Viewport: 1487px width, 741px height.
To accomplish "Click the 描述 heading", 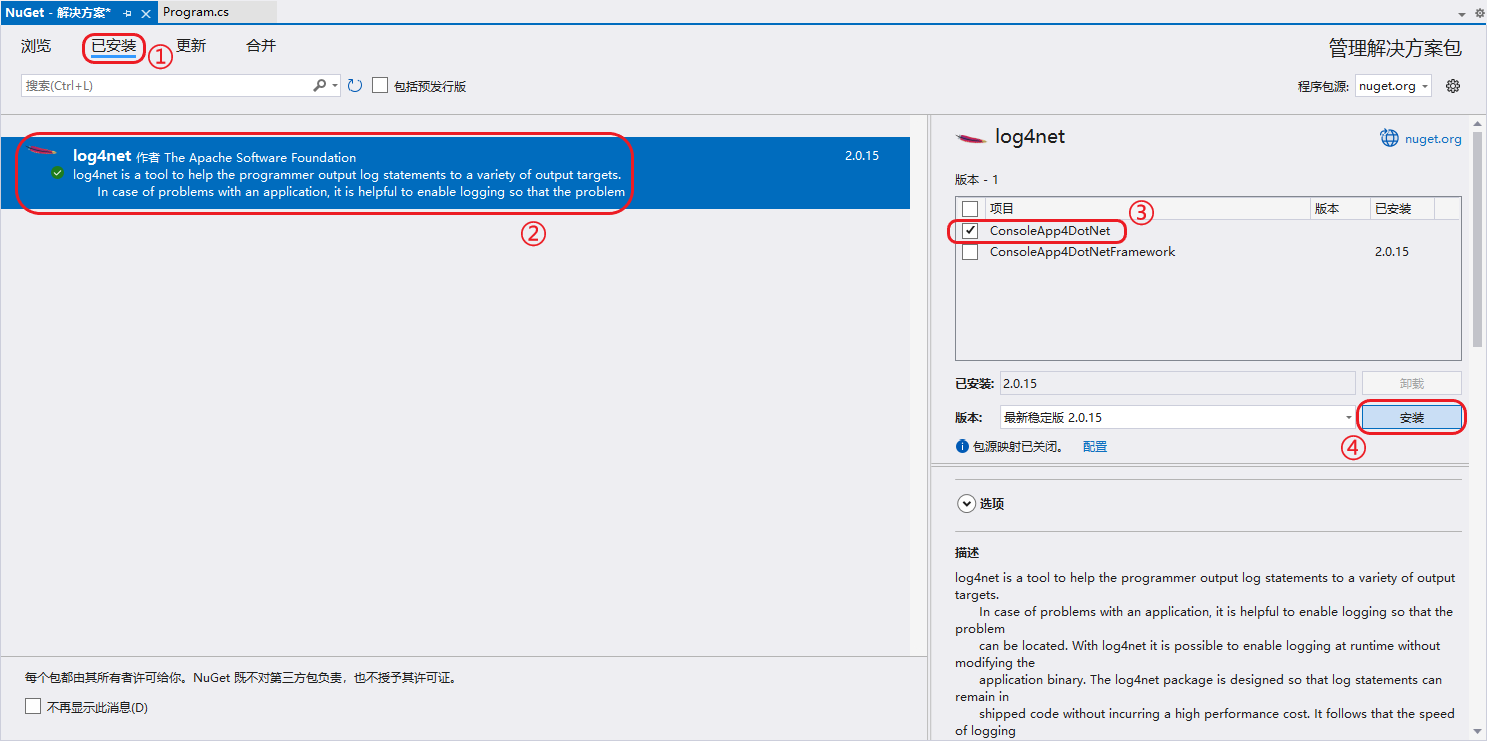I will tap(967, 553).
